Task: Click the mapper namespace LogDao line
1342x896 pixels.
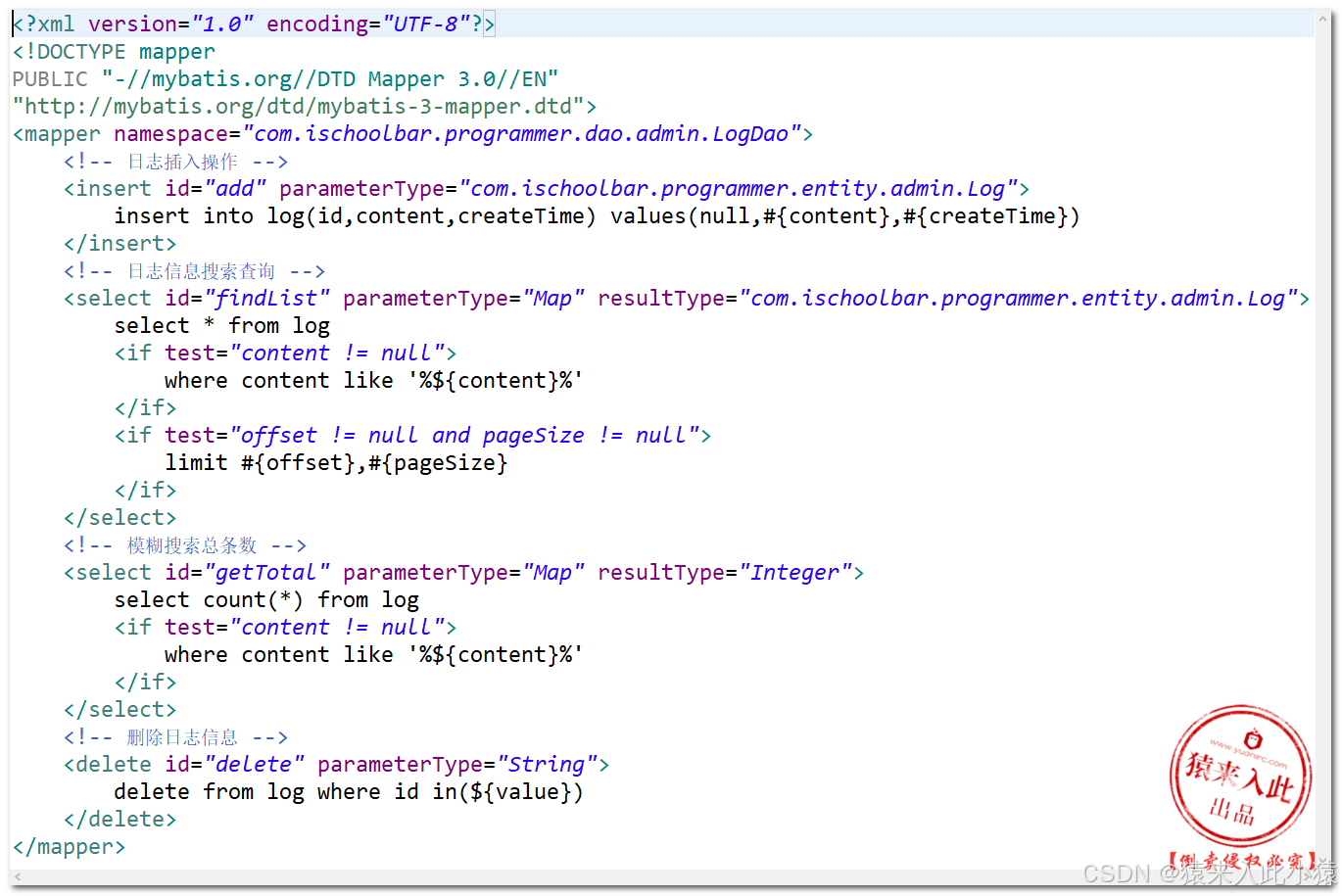Action: (412, 133)
